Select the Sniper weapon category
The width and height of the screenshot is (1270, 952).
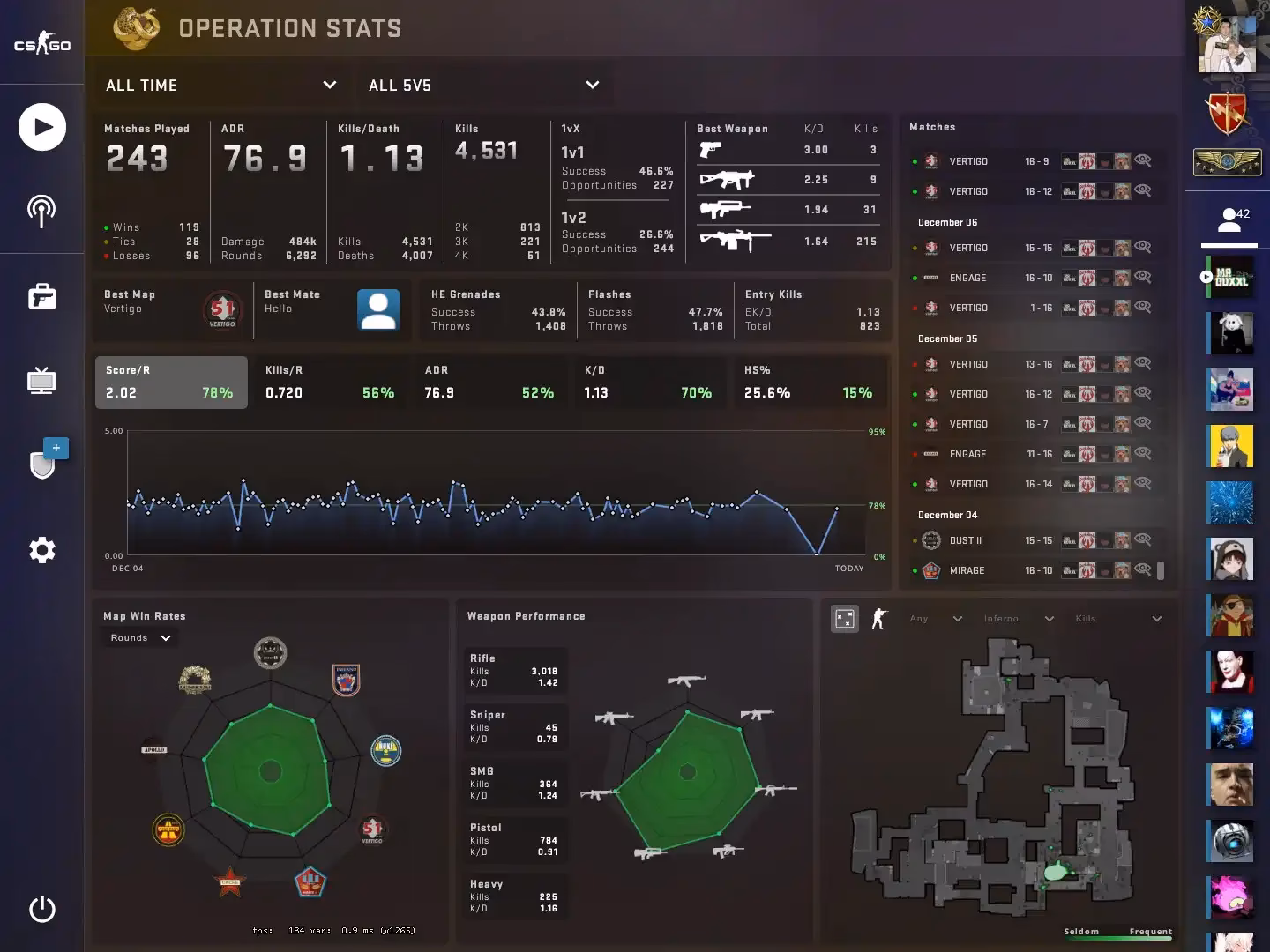515,726
